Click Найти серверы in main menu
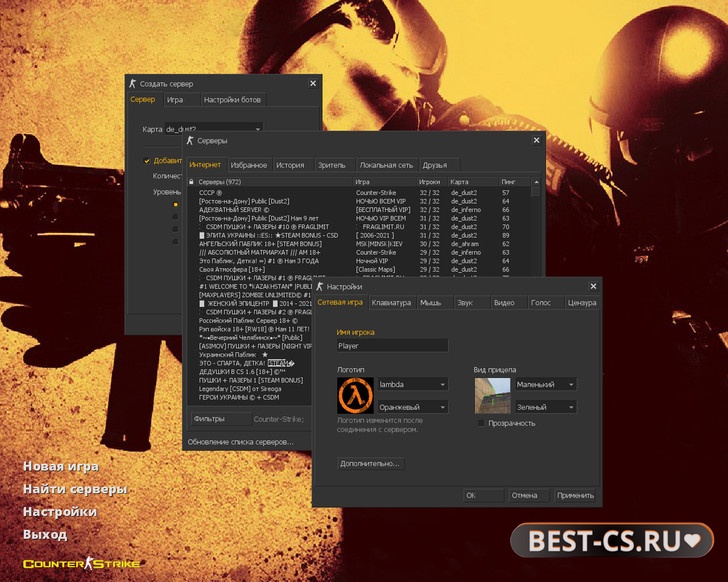728x582 pixels. (75, 489)
